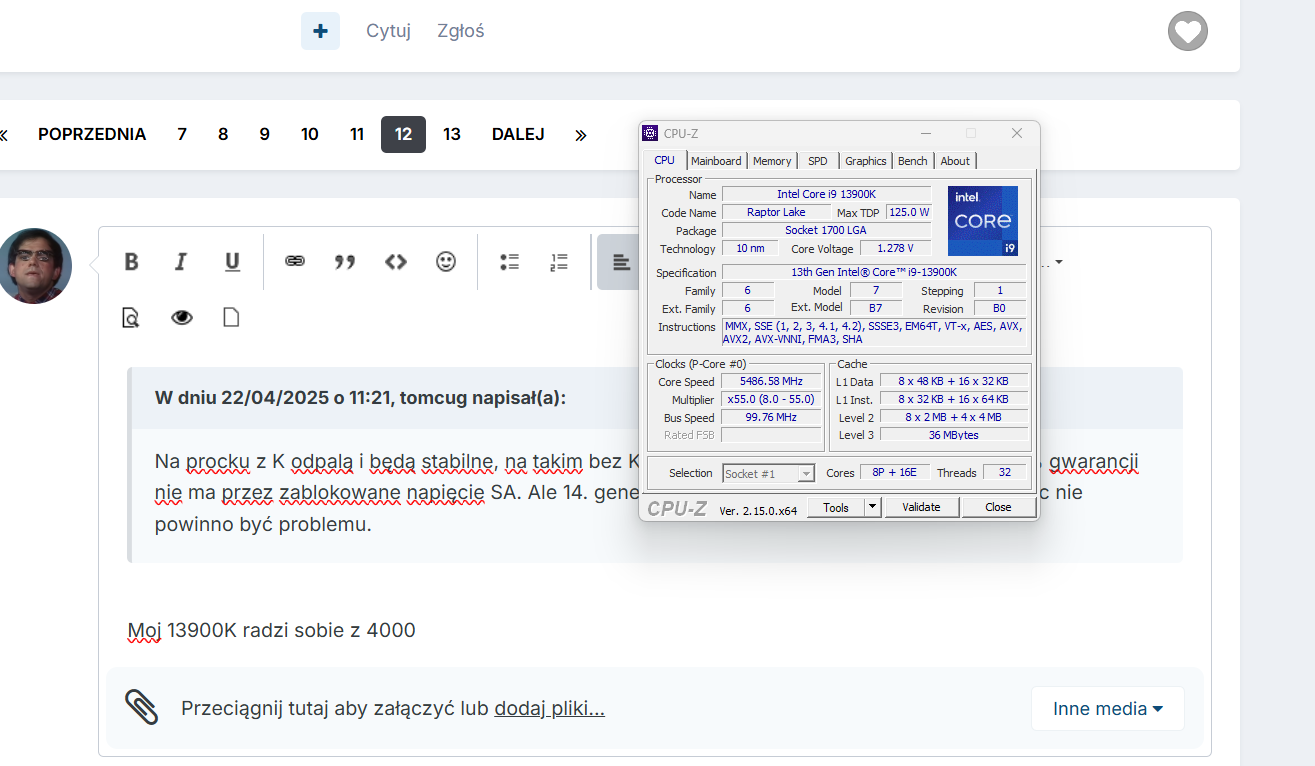Insert a bulleted list
This screenshot has height=766, width=1315.
click(510, 262)
